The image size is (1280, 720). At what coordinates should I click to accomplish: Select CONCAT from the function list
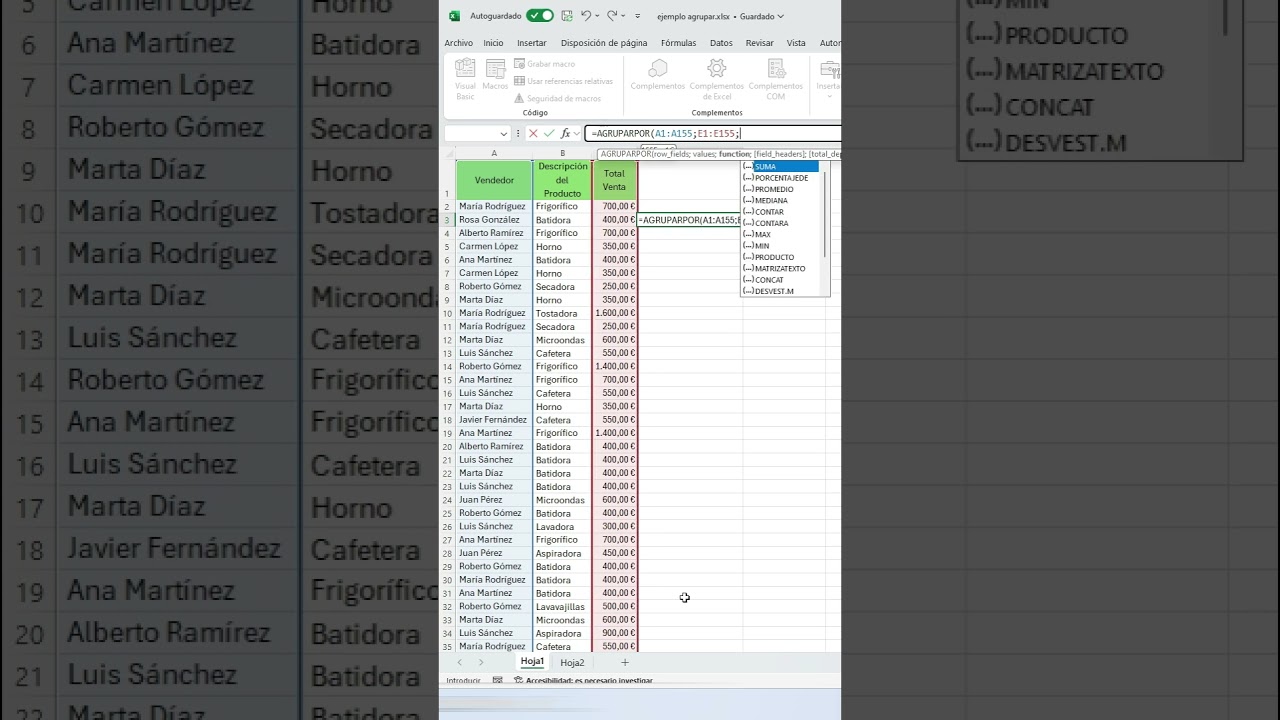(780, 280)
